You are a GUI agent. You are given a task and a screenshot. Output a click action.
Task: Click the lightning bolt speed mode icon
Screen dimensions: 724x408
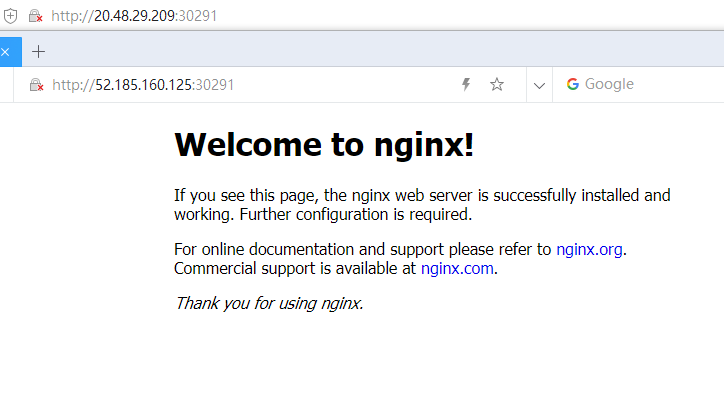point(465,85)
